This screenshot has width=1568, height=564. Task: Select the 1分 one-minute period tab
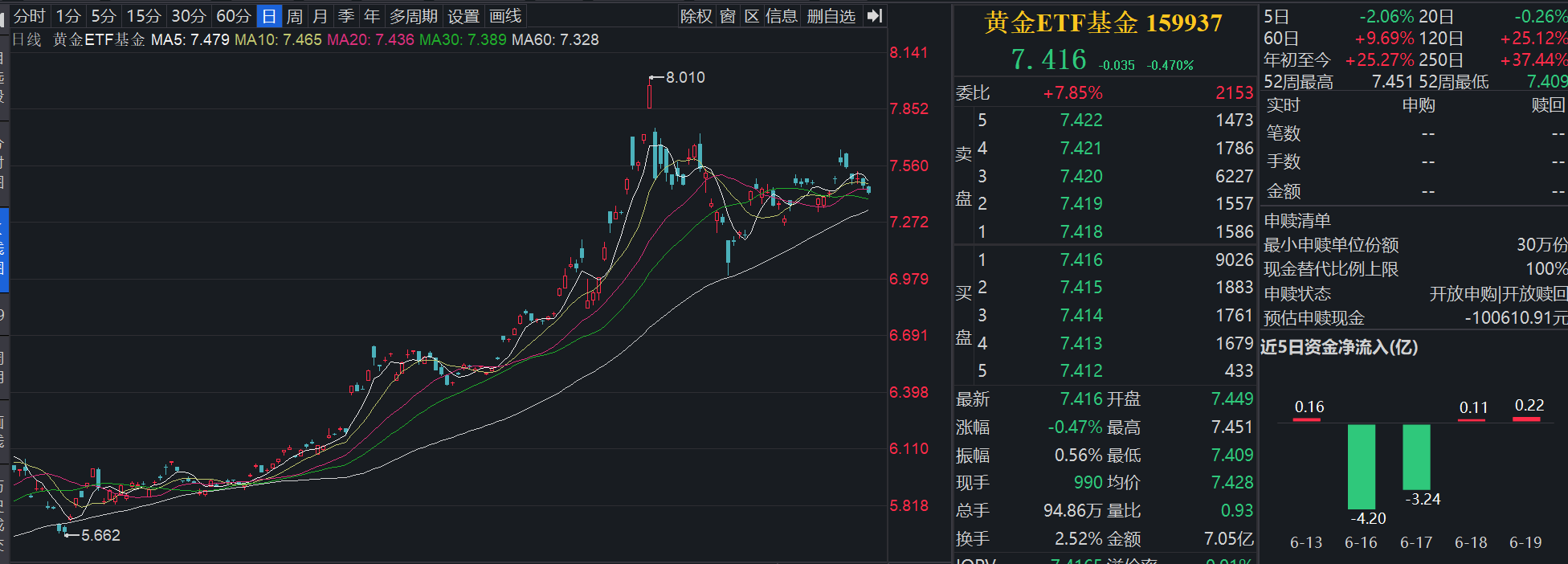pyautogui.click(x=69, y=16)
